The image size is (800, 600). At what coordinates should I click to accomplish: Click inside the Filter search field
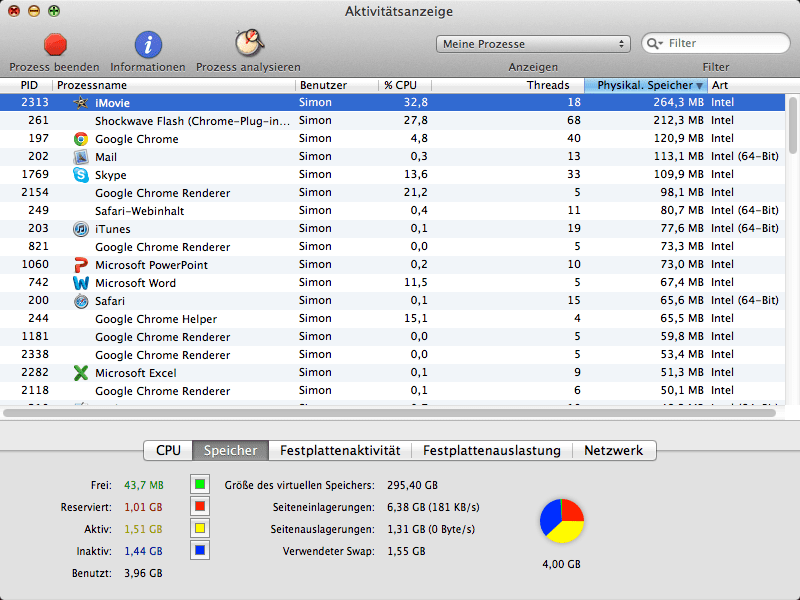pyautogui.click(x=715, y=43)
